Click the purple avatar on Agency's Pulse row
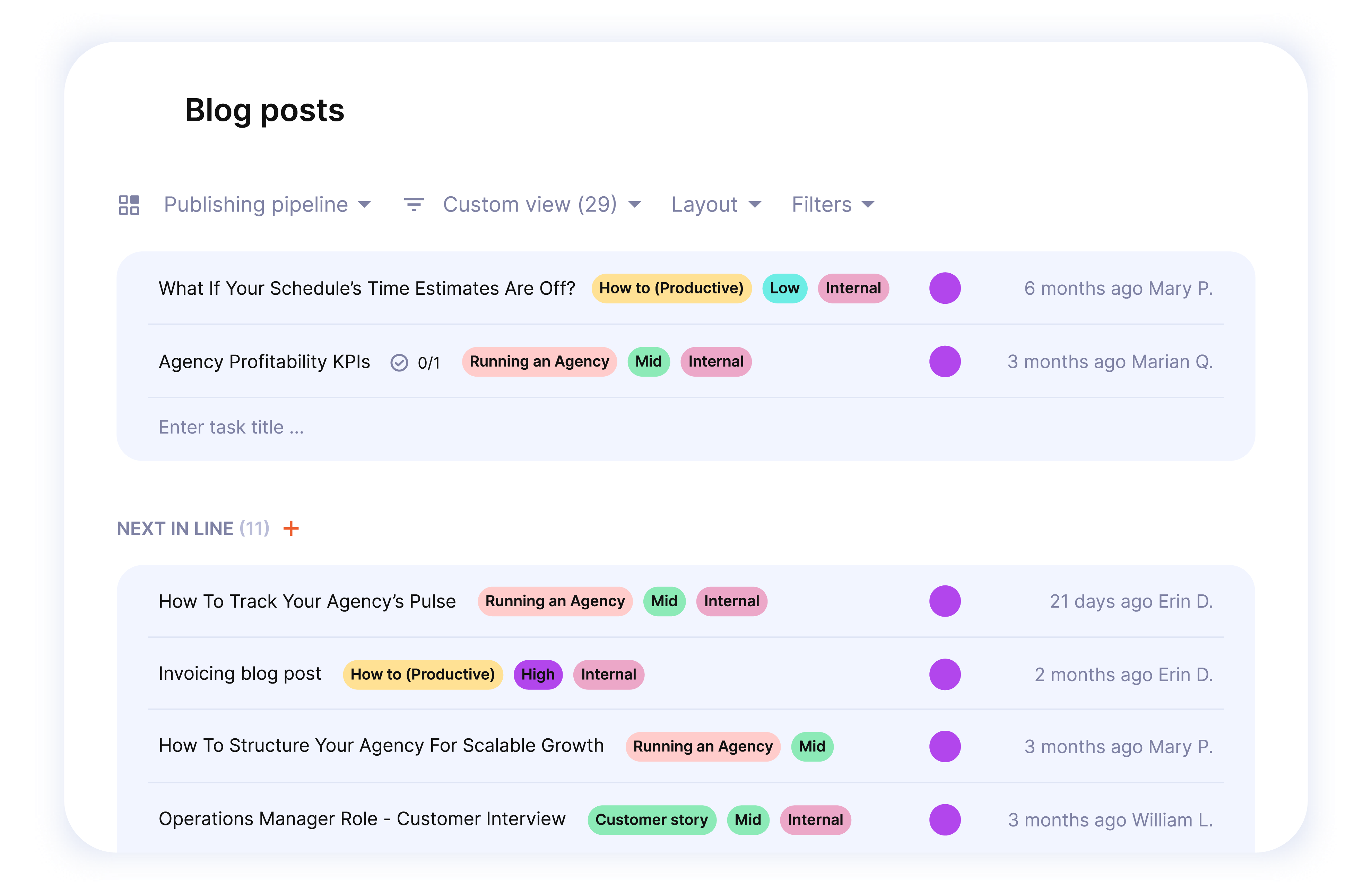 point(945,601)
